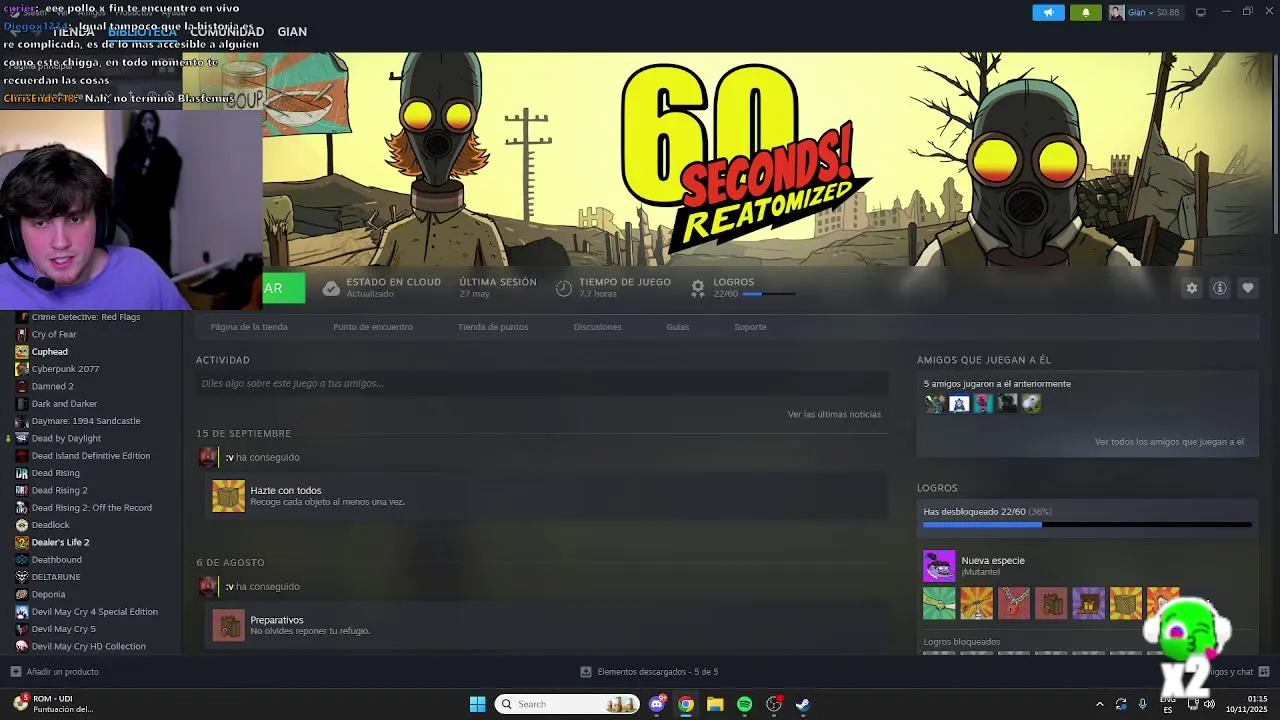Open the COMUNIDAD menu
This screenshot has width=1280, height=720.
227,32
